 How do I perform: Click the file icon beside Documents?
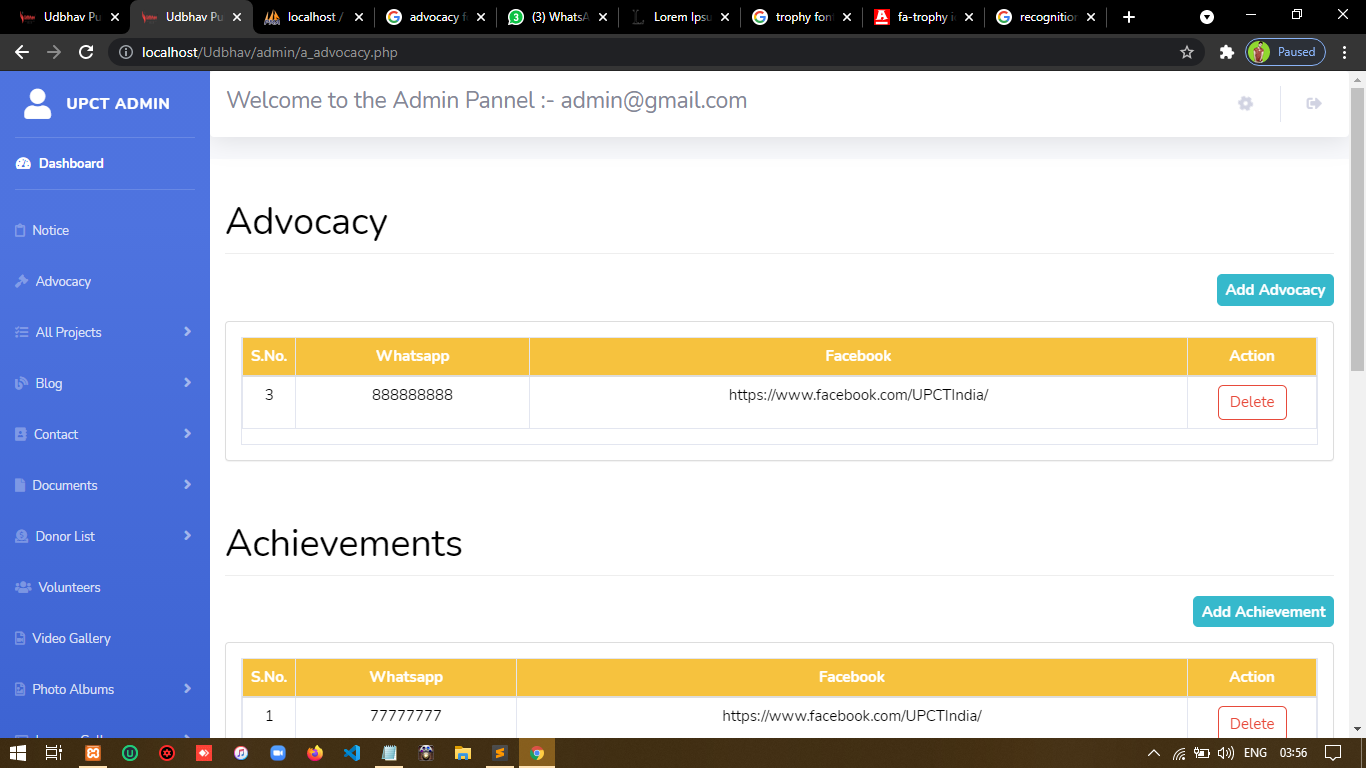(x=20, y=485)
